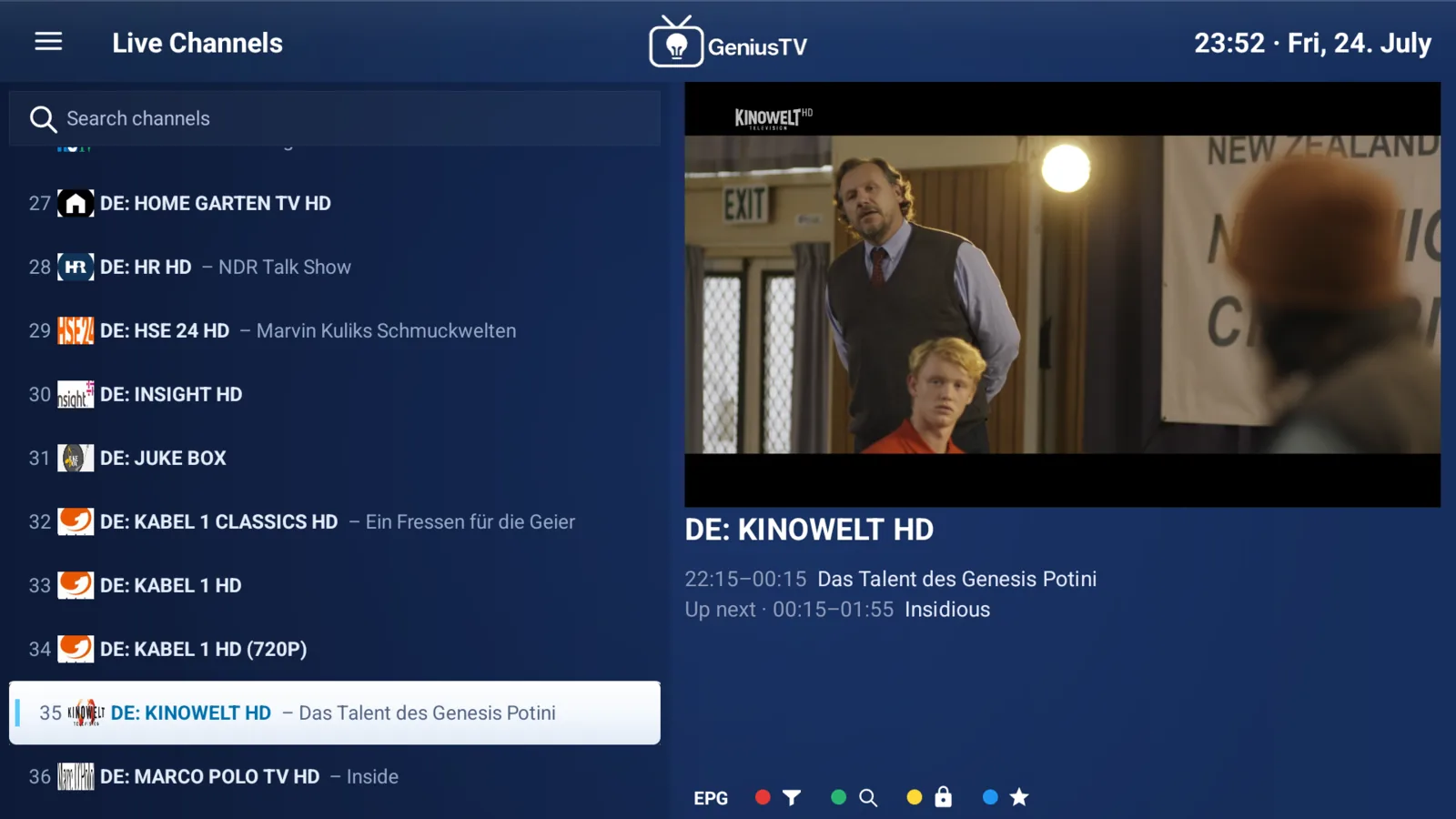The image size is (1456, 819).
Task: Click the Kabel 1 Classics HD logo
Action: tap(76, 521)
